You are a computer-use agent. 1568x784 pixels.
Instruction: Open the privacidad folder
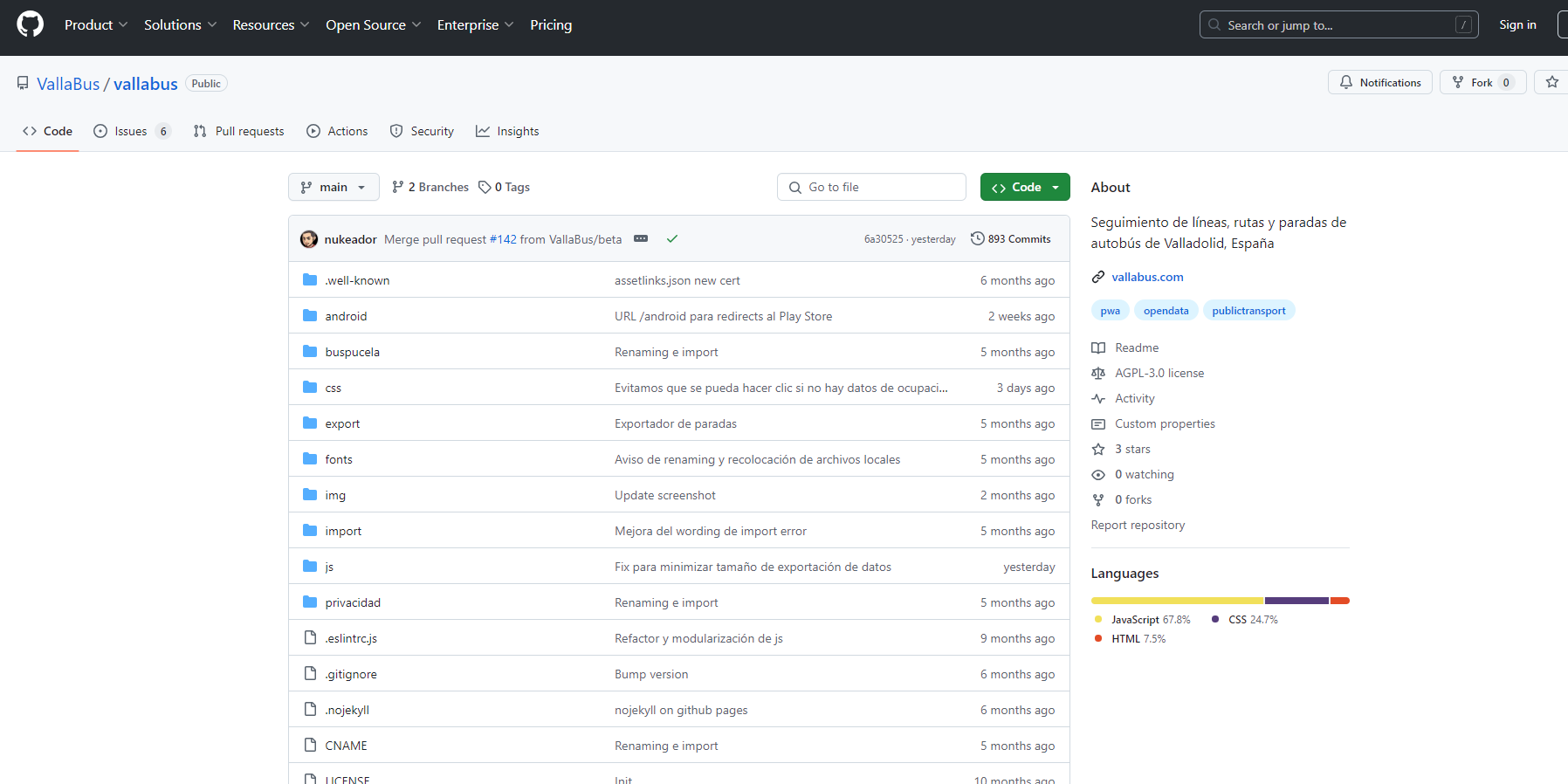pyautogui.click(x=353, y=602)
